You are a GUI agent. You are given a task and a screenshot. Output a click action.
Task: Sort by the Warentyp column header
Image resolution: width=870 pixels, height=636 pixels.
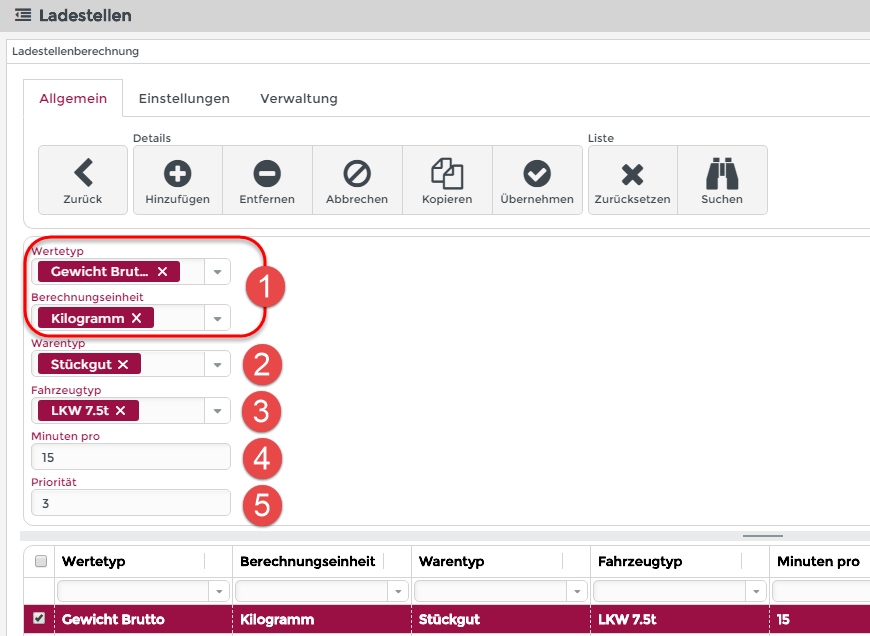click(x=452, y=562)
